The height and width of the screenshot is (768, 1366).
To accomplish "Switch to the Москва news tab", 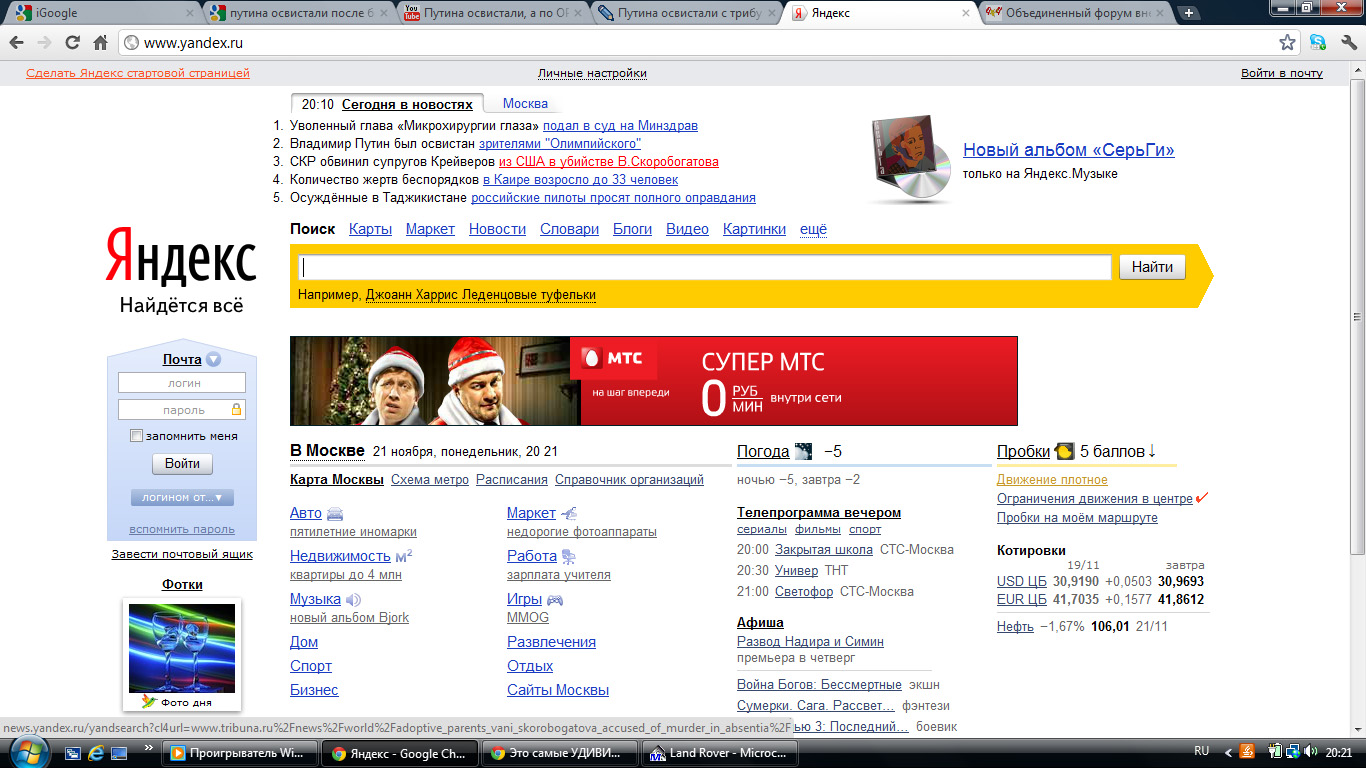I will click(x=525, y=104).
